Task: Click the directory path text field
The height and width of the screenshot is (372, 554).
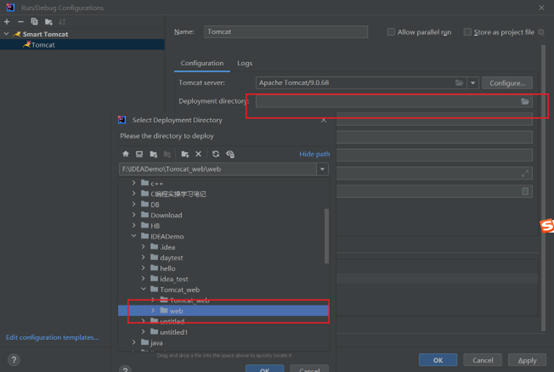Action: [x=218, y=169]
